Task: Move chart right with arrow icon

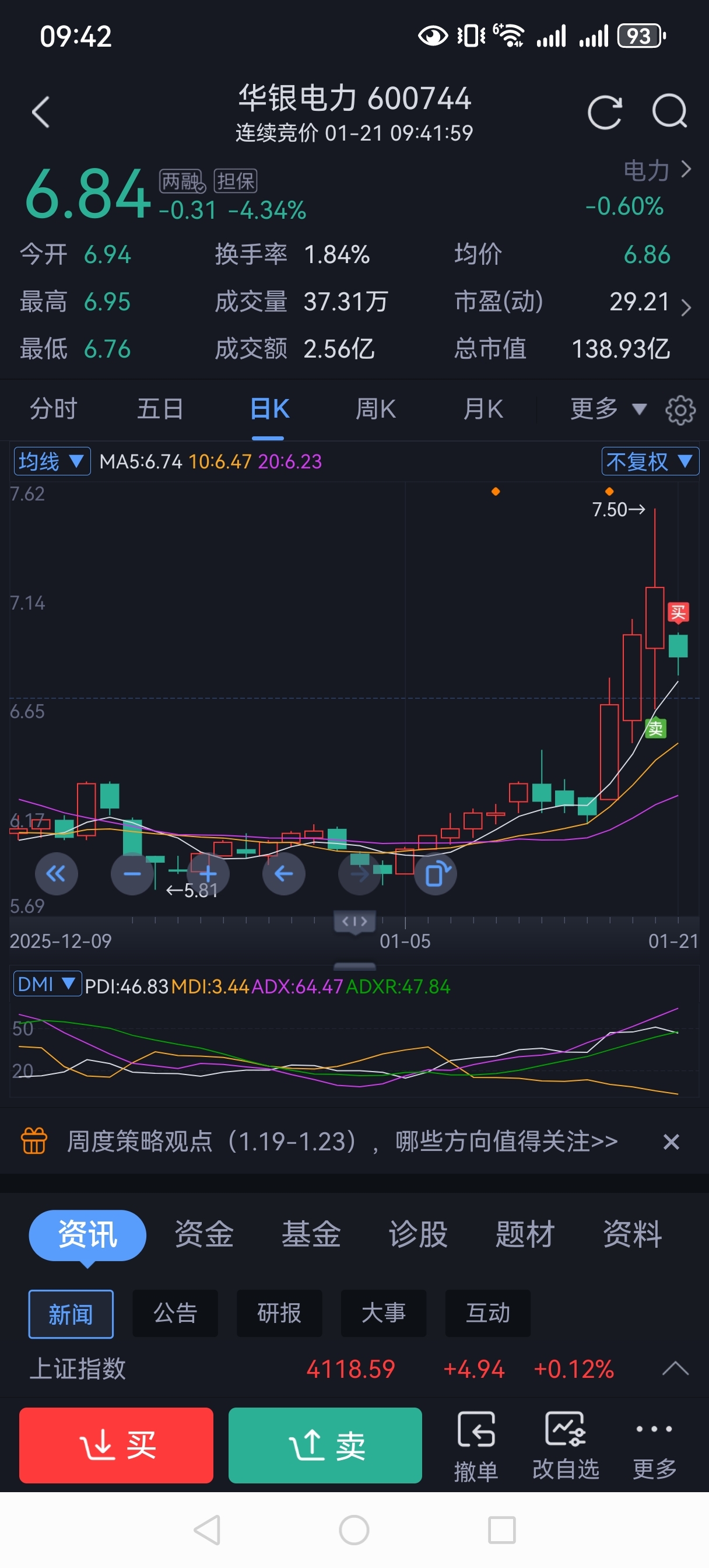Action: point(360,874)
